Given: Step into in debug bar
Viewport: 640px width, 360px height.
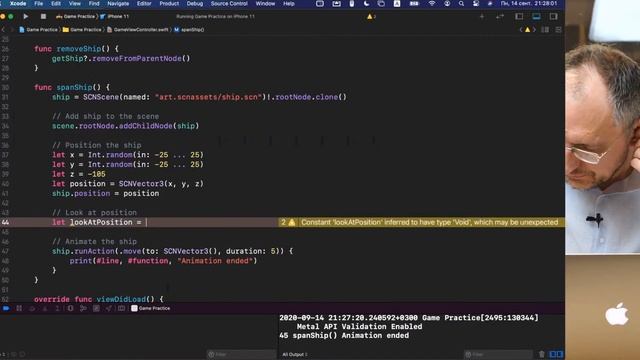Looking at the screenshot, I should coord(45,309).
